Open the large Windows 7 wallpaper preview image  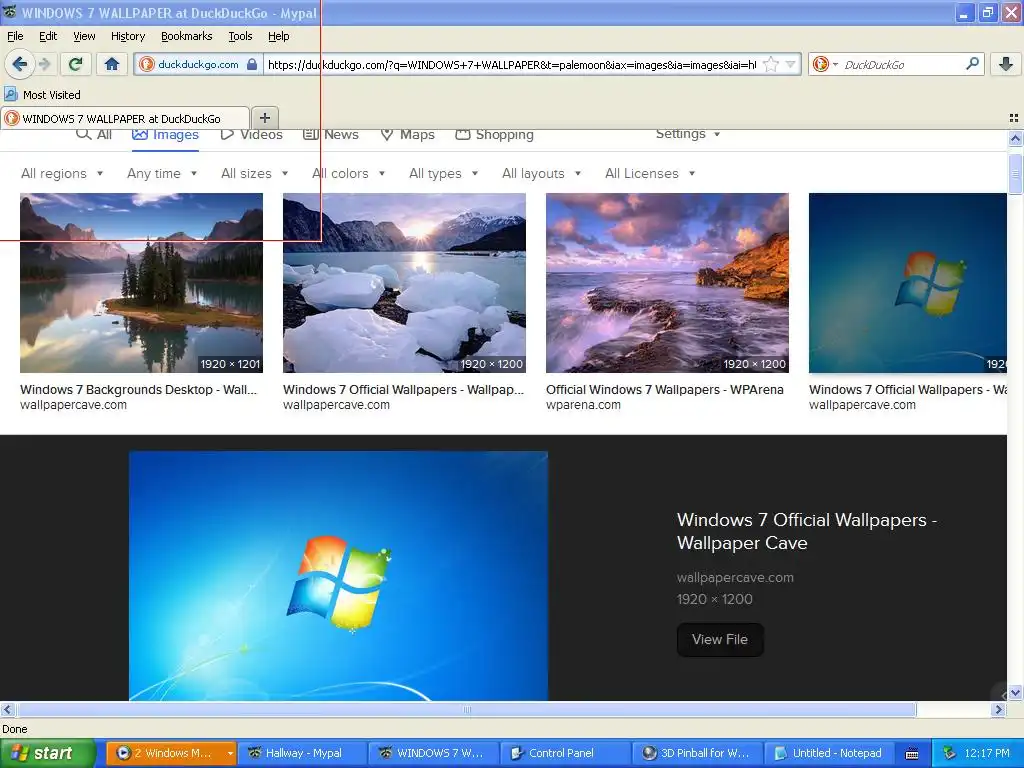[338, 575]
